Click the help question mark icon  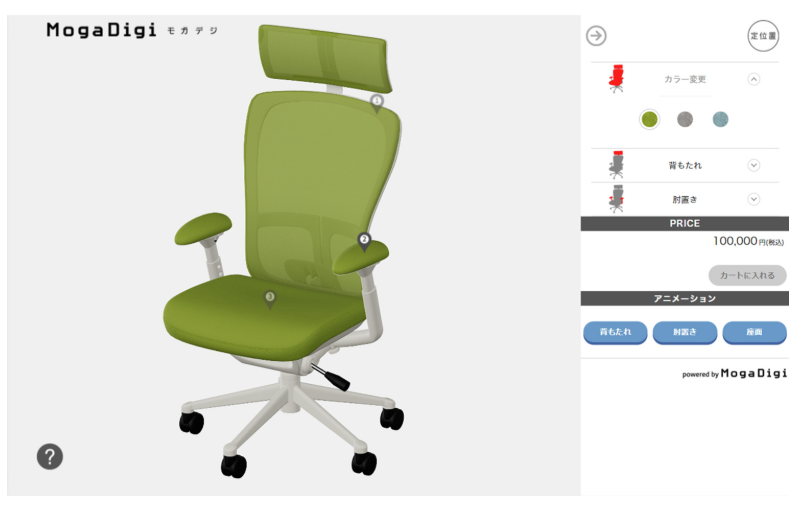[50, 456]
